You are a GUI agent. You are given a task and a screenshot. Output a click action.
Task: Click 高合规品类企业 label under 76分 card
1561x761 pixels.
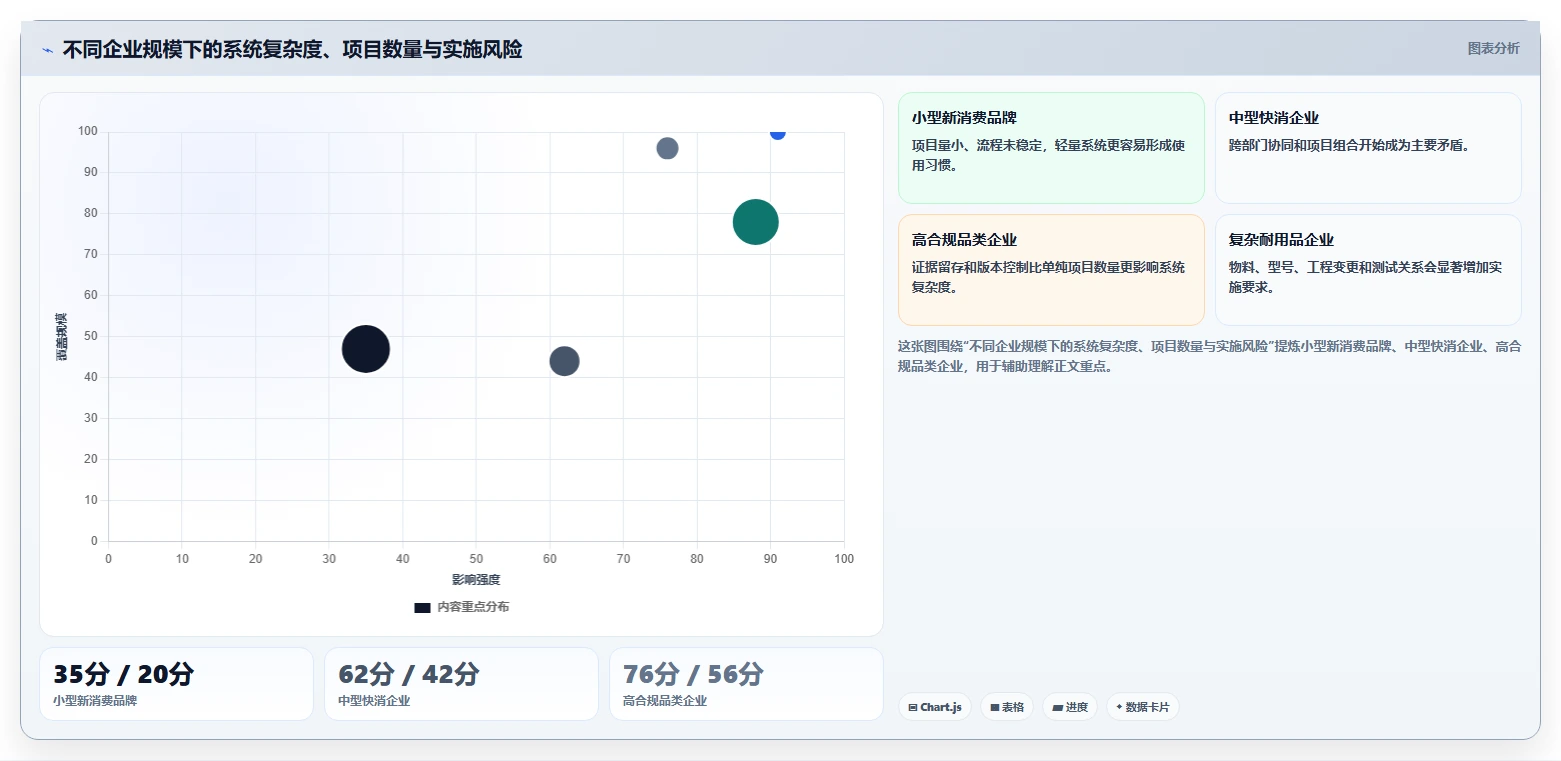coord(665,701)
